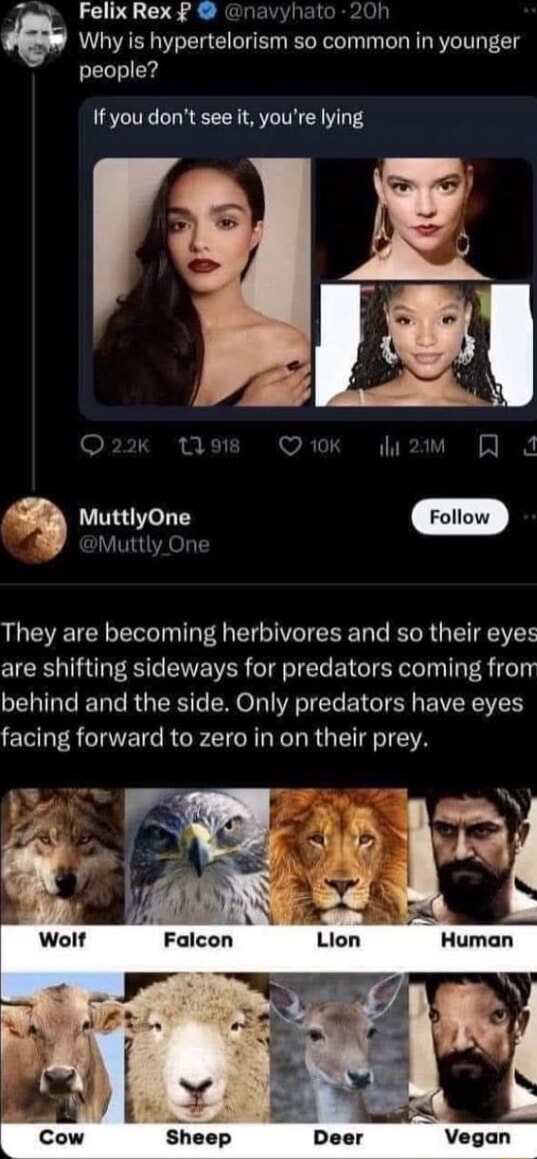Open the bottom-right photo with braided hair
Image resolution: width=537 pixels, height=1159 pixels.
[x=423, y=344]
